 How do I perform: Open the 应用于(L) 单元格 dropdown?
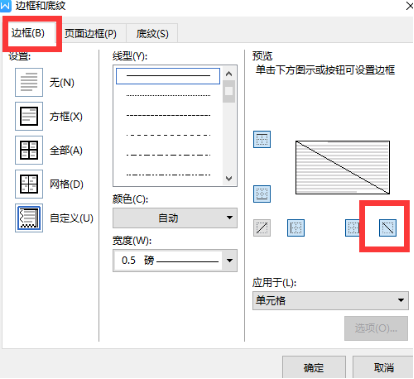coord(330,301)
